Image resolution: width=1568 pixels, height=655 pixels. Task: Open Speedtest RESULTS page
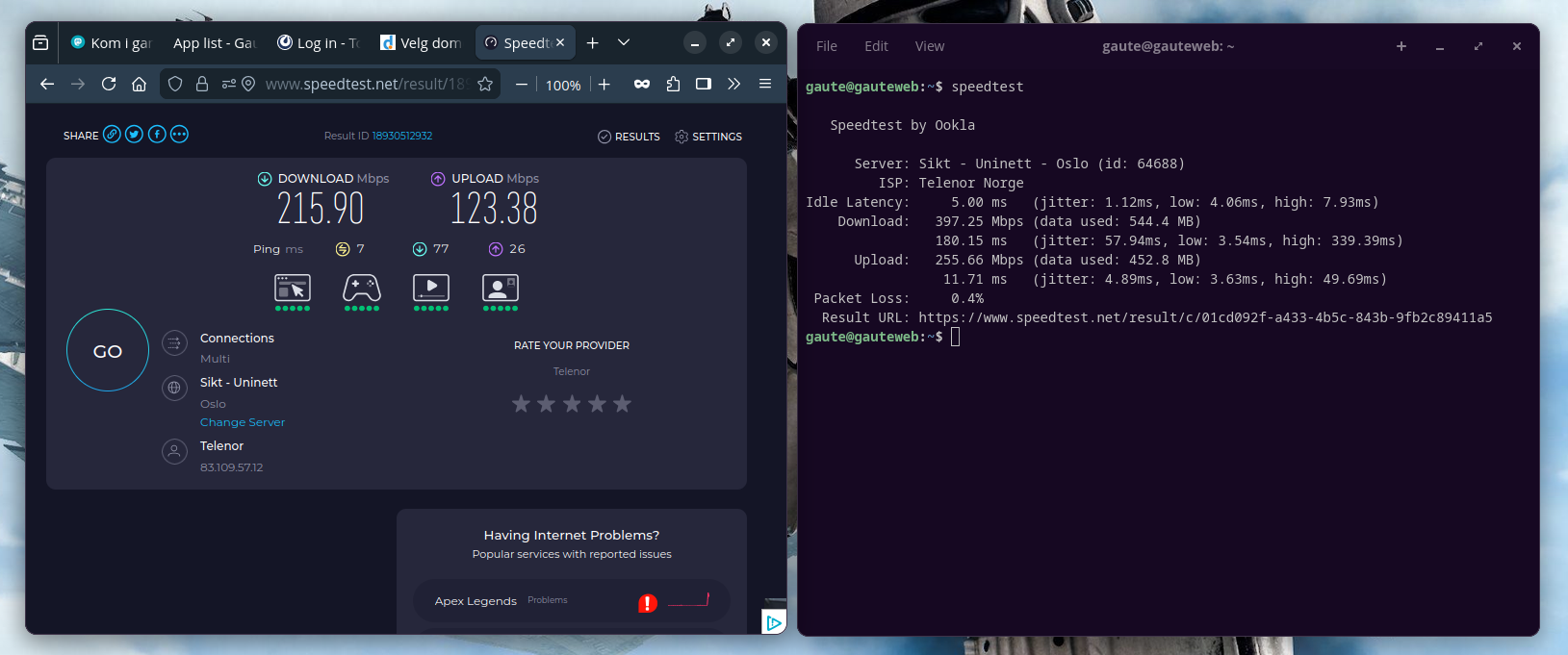click(x=629, y=137)
